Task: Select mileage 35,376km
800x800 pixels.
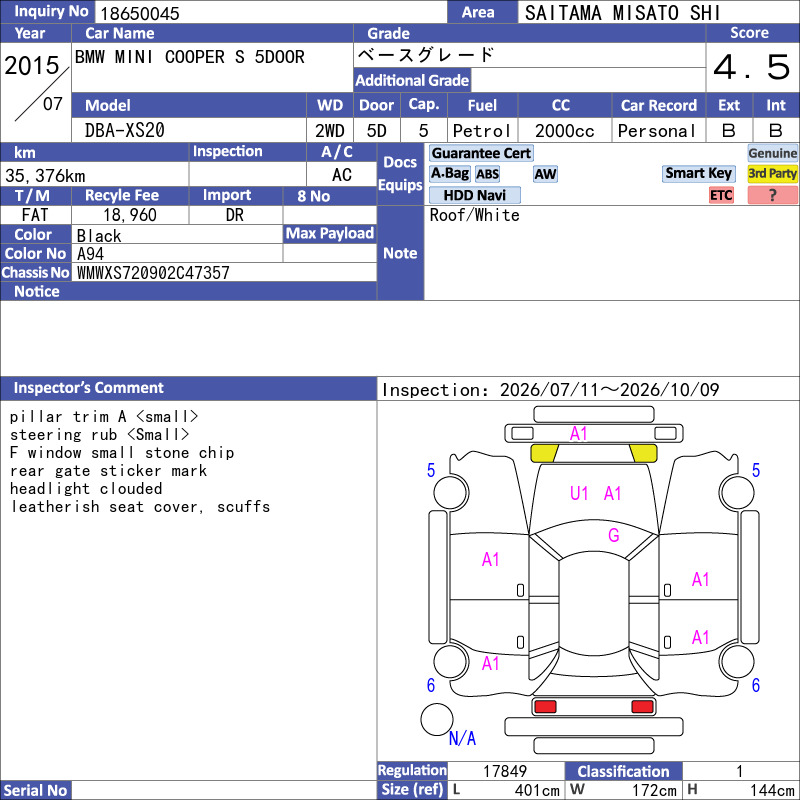Action: click(45, 176)
